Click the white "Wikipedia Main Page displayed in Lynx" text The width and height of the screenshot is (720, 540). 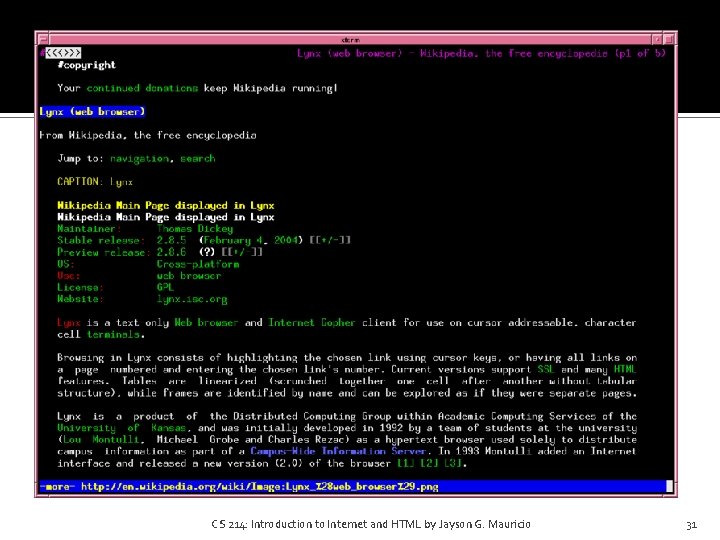(166, 217)
